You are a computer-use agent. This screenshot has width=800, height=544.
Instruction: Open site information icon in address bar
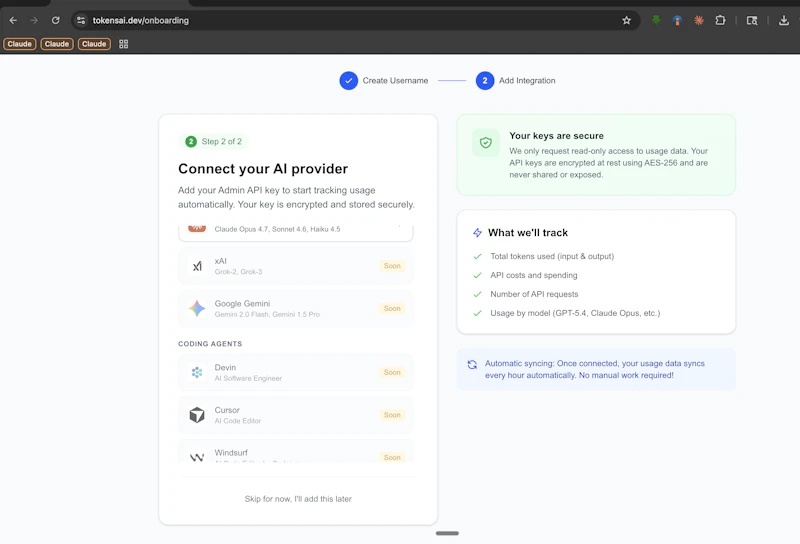click(81, 20)
